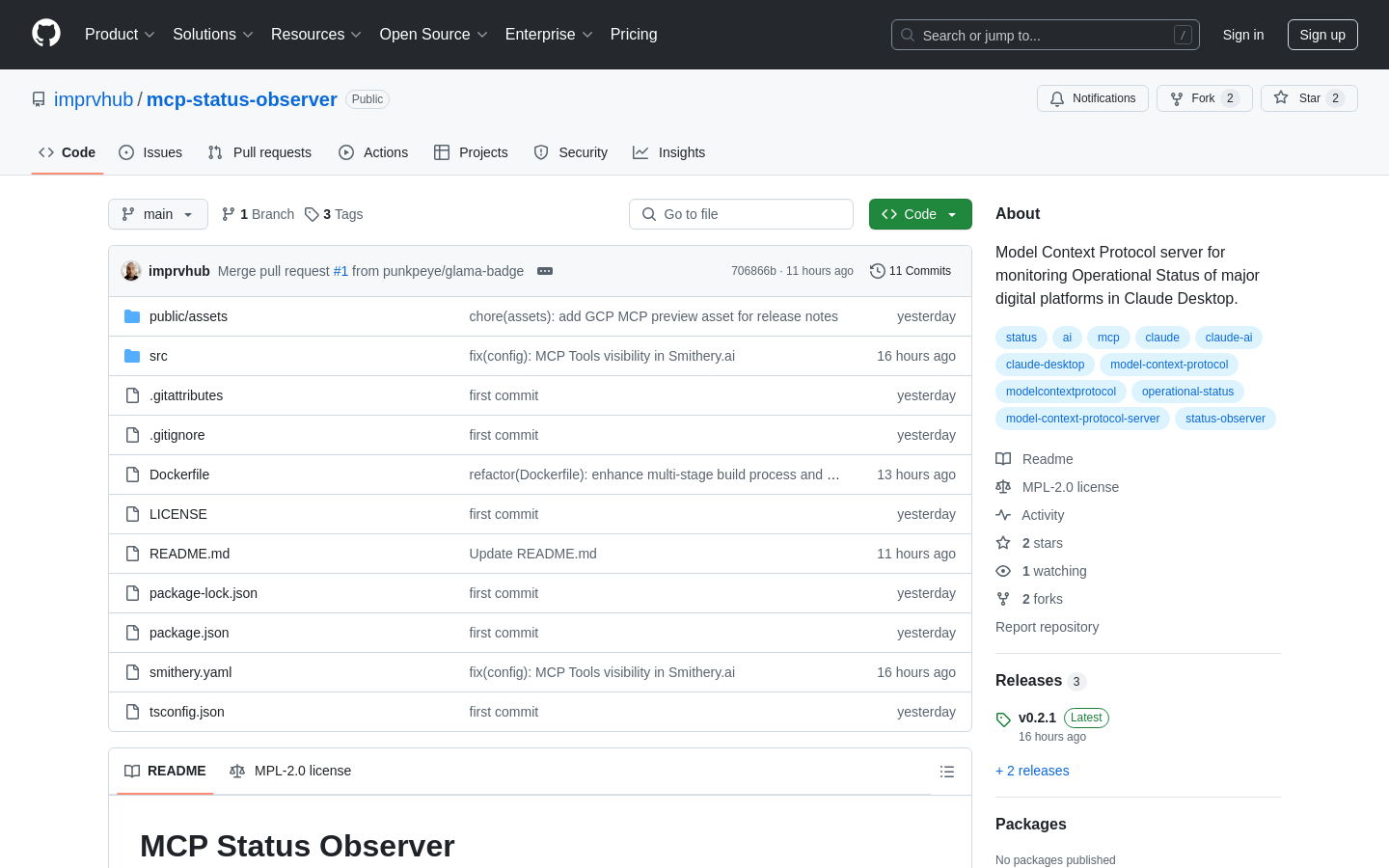Screen dimensions: 1389x868
Task: Open the Security tab
Action: click(x=571, y=152)
